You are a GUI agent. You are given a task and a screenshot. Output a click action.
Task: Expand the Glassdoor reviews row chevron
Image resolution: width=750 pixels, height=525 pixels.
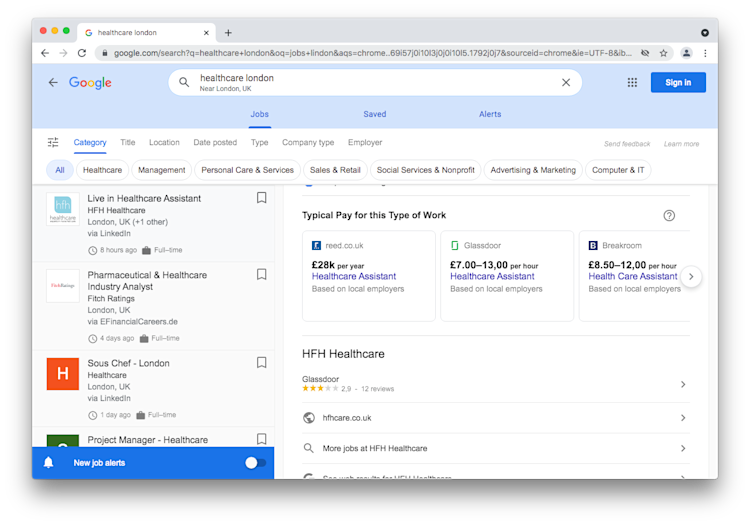click(683, 384)
